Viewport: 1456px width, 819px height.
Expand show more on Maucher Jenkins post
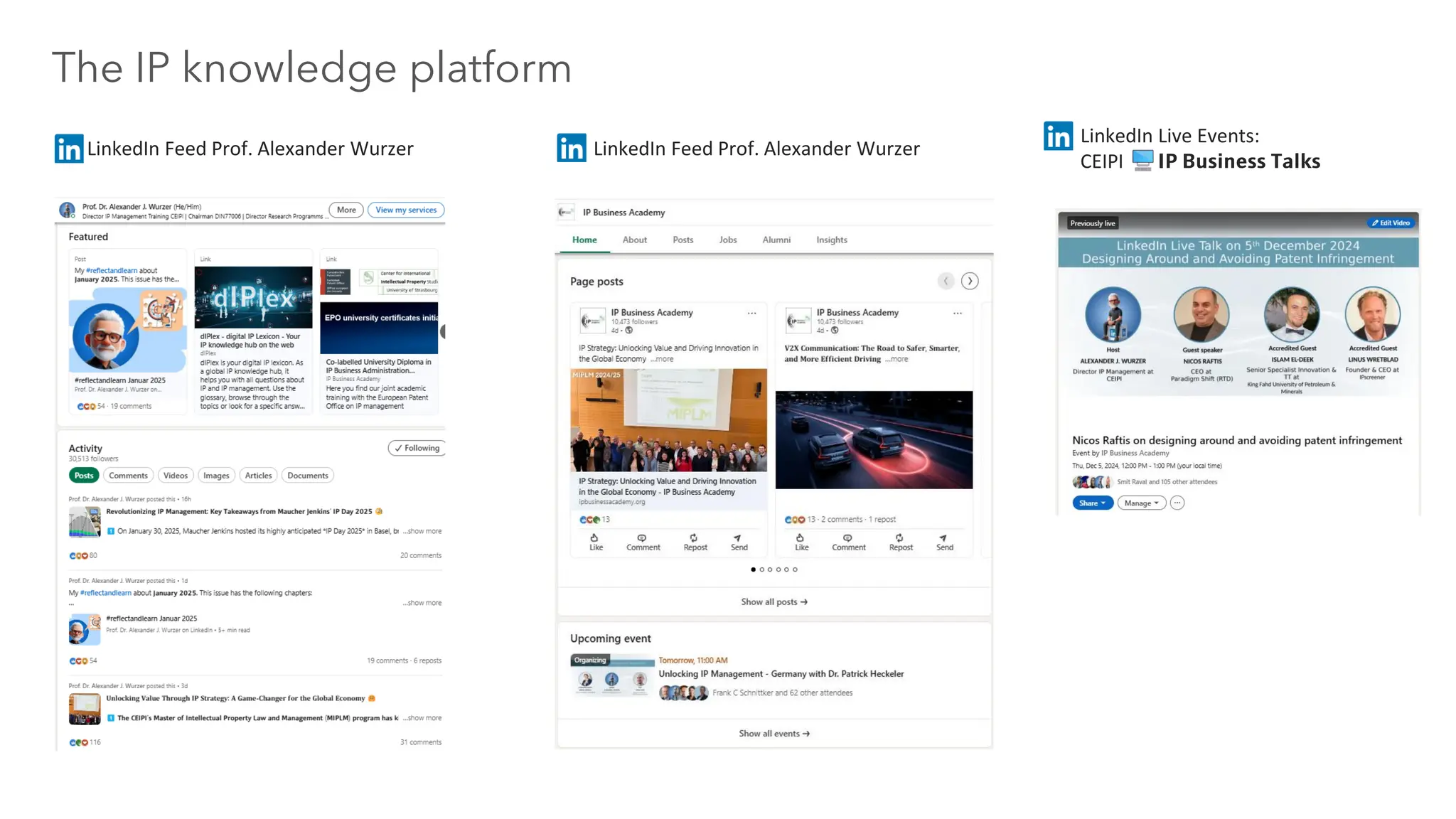pyautogui.click(x=424, y=531)
